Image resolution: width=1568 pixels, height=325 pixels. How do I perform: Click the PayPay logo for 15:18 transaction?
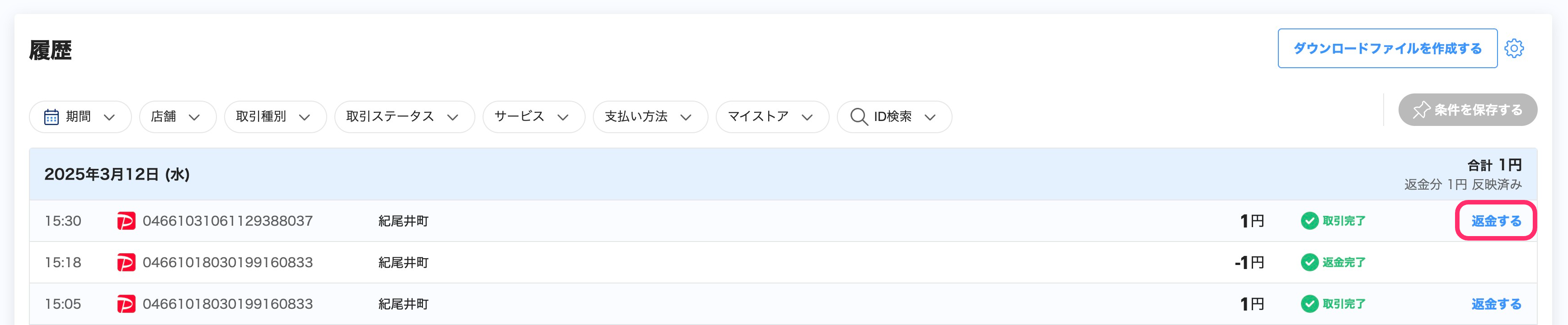(126, 262)
